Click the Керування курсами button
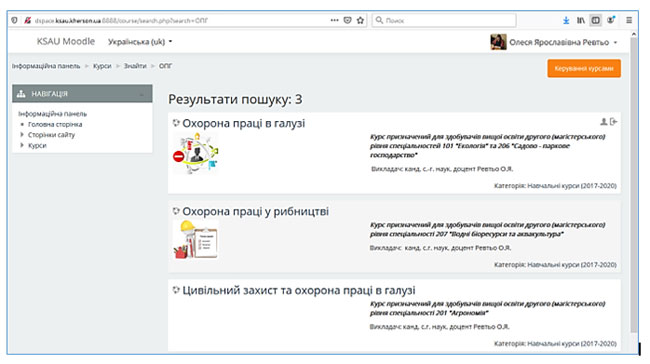The height and width of the screenshot is (364, 650). (x=584, y=68)
